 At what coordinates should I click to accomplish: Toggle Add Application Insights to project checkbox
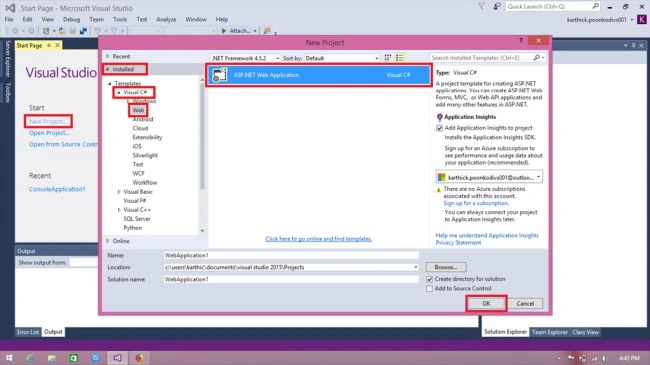(439, 128)
